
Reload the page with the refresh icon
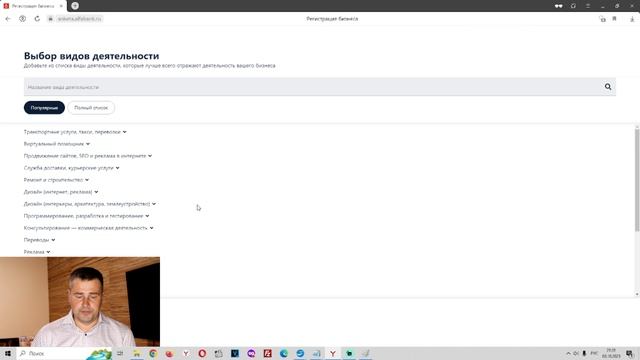[37, 19]
